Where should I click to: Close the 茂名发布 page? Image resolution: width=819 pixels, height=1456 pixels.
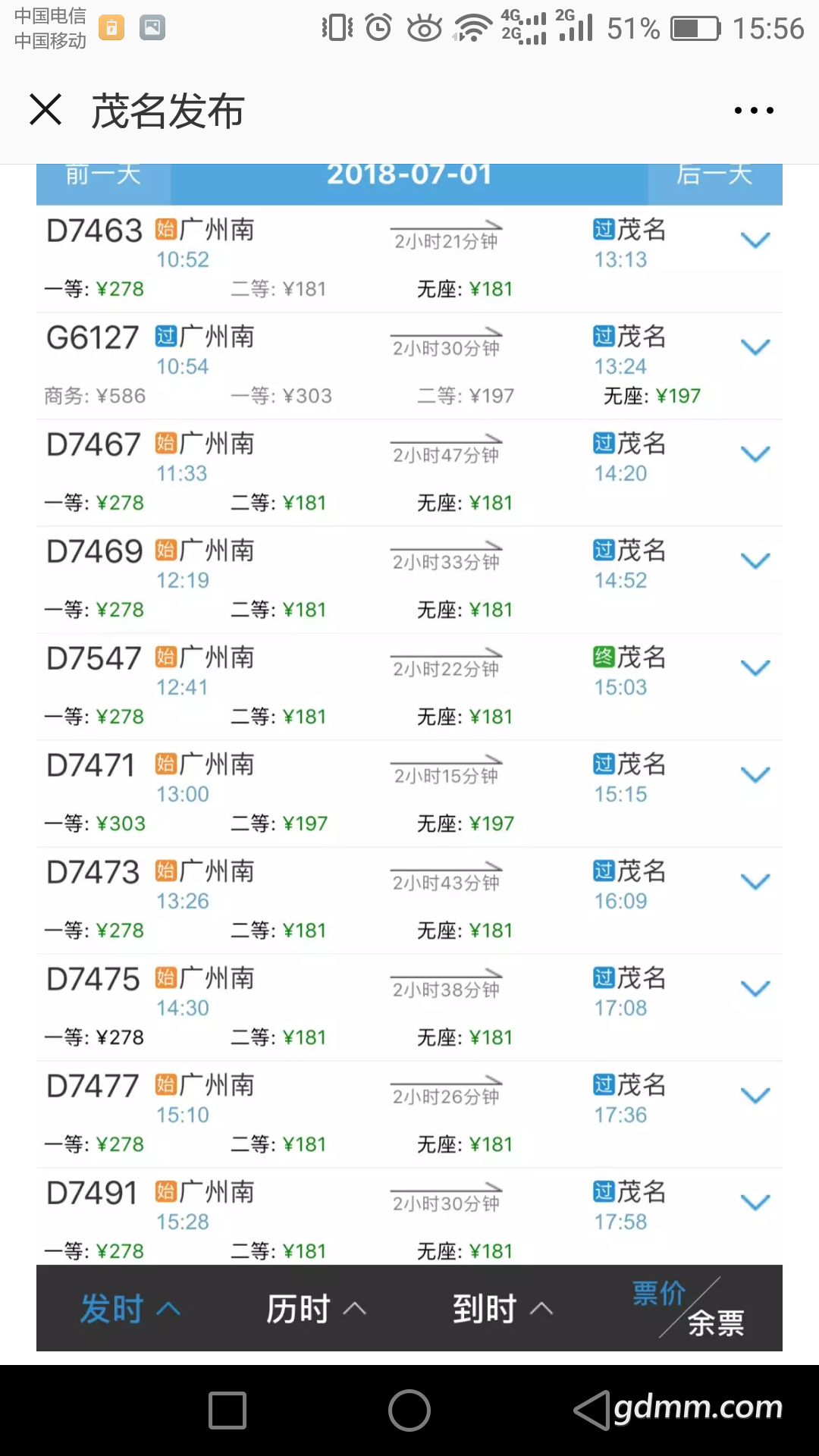(45, 110)
